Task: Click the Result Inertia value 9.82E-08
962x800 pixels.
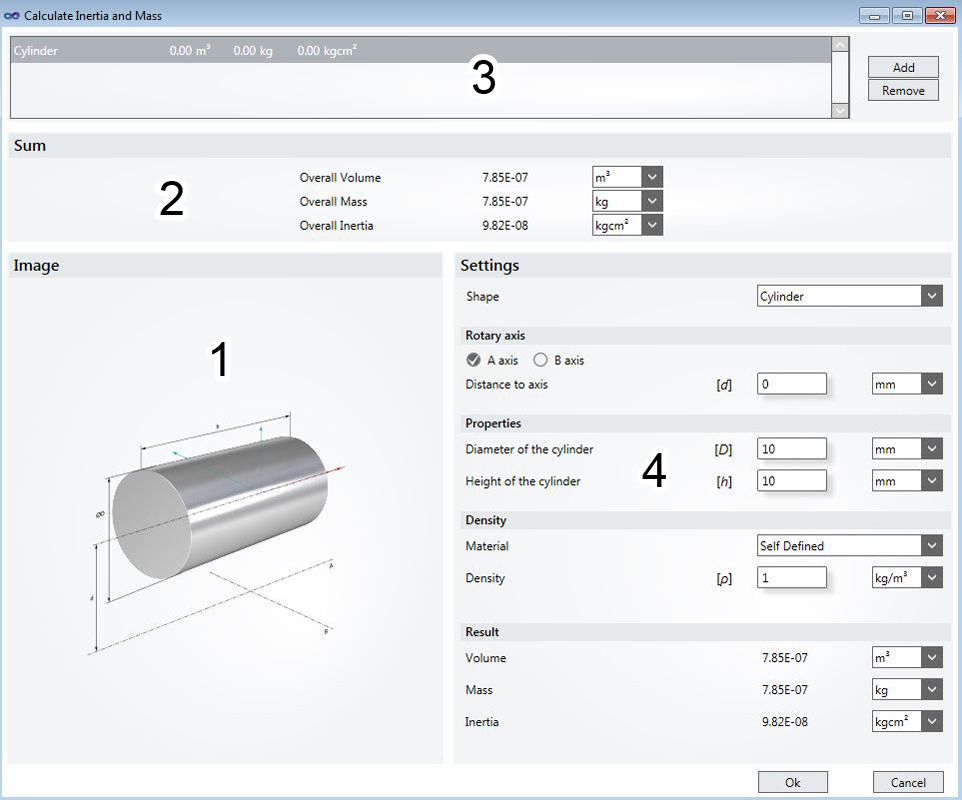Action: pos(785,721)
